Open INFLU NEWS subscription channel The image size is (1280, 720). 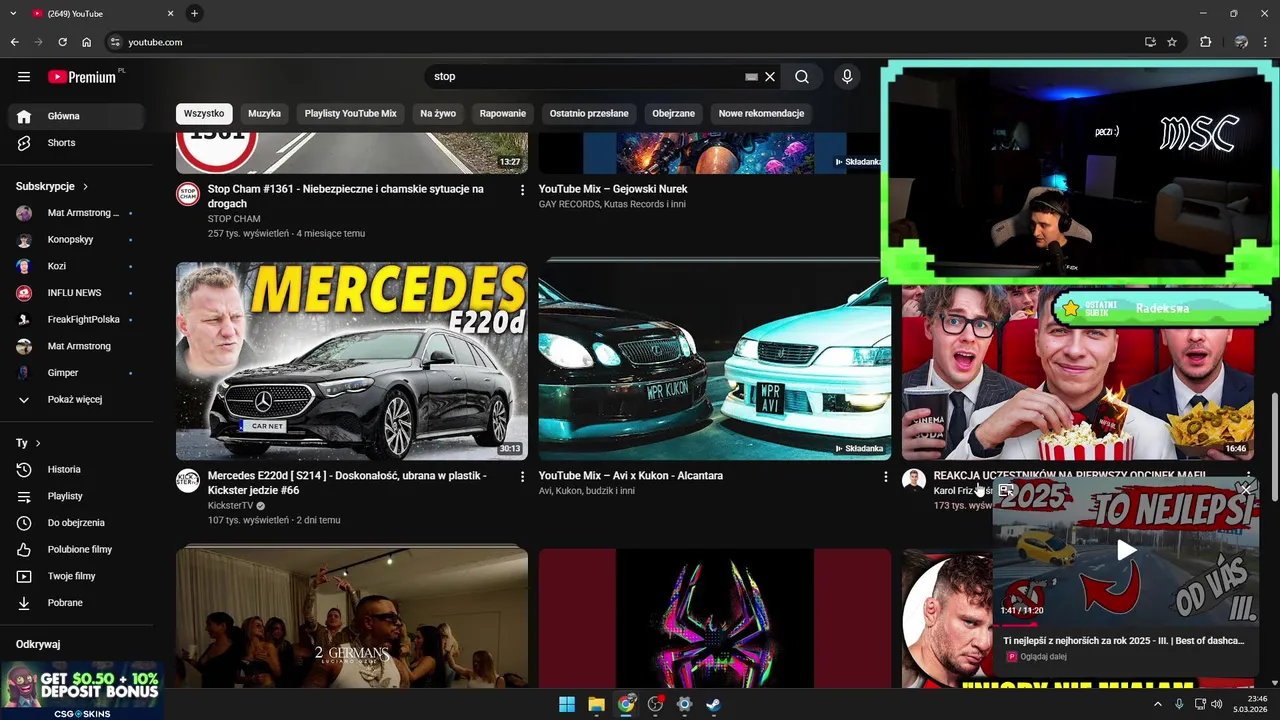pos(77,293)
